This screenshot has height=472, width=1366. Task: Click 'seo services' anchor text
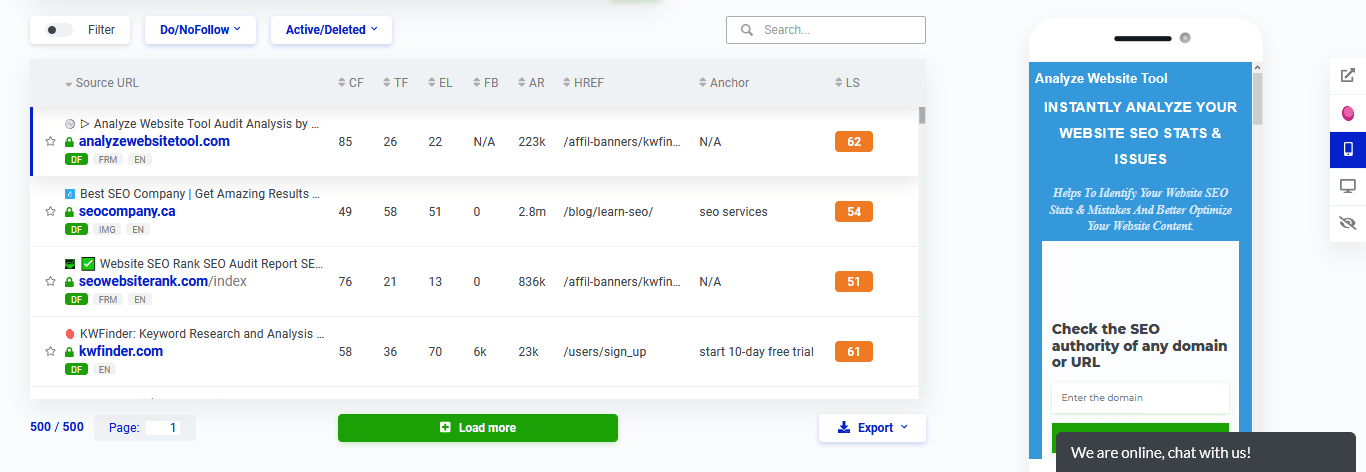click(x=733, y=212)
